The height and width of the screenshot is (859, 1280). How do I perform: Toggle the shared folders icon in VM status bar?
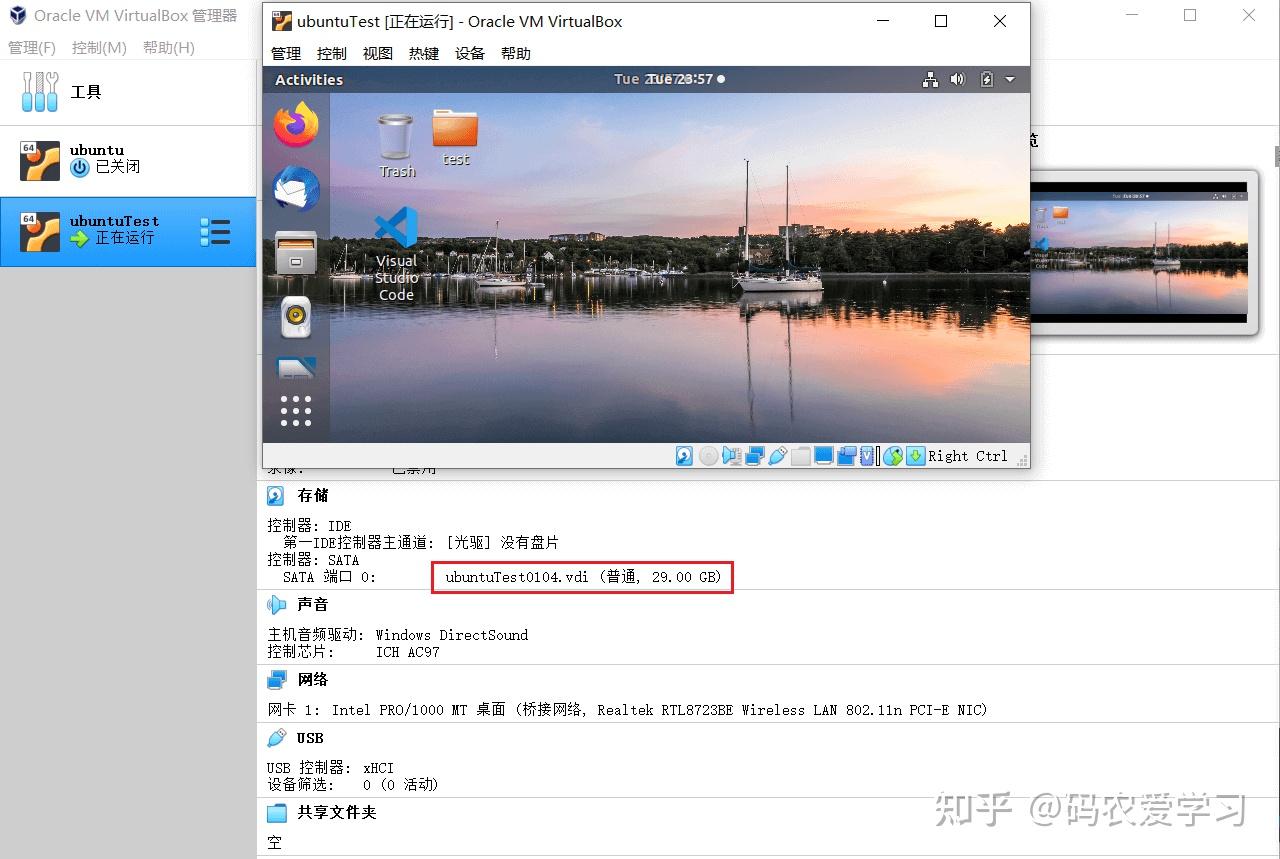coord(802,455)
